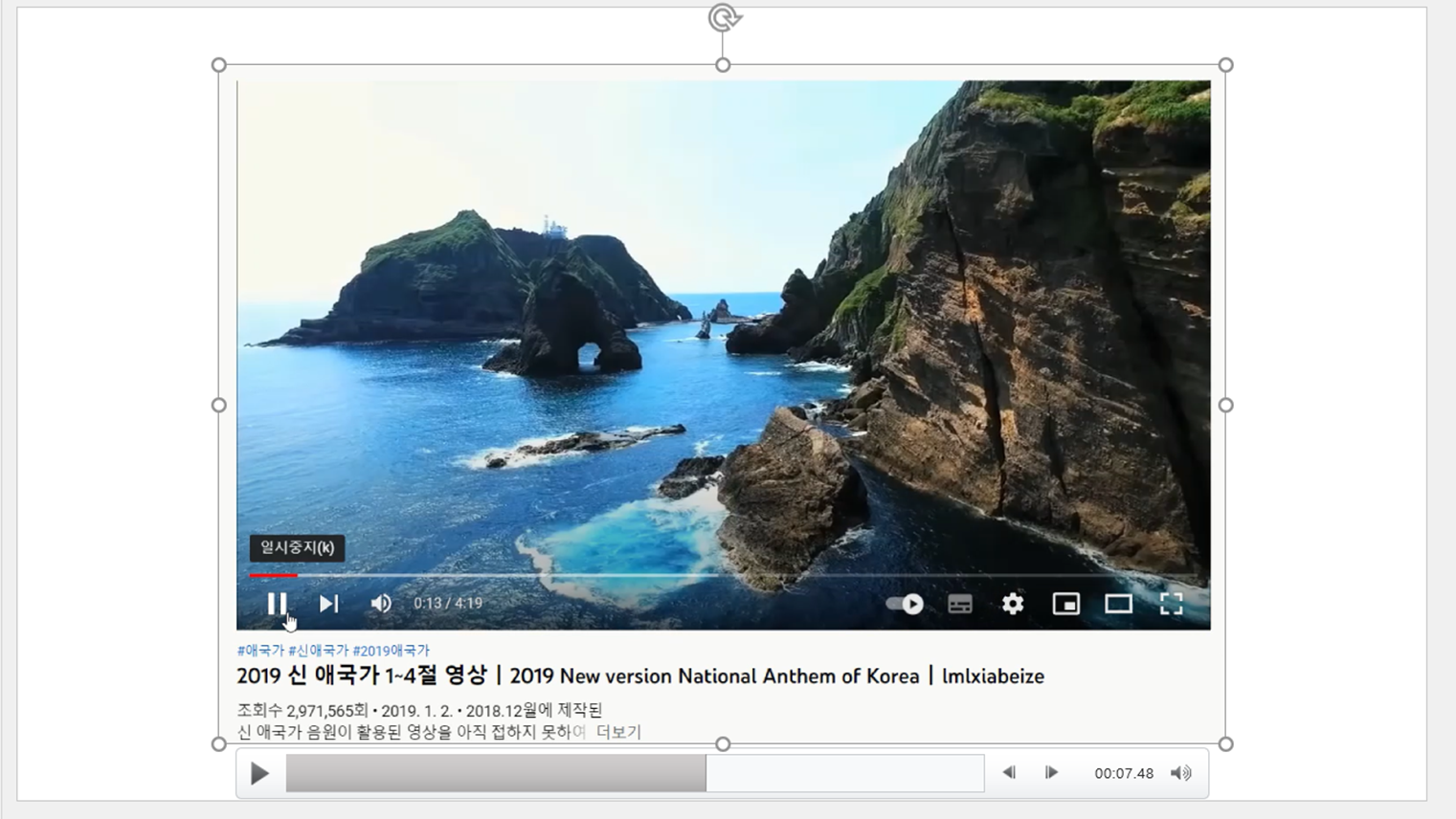Click the rotation handle above the video
Viewport: 1456px width, 819px height.
pos(724,17)
